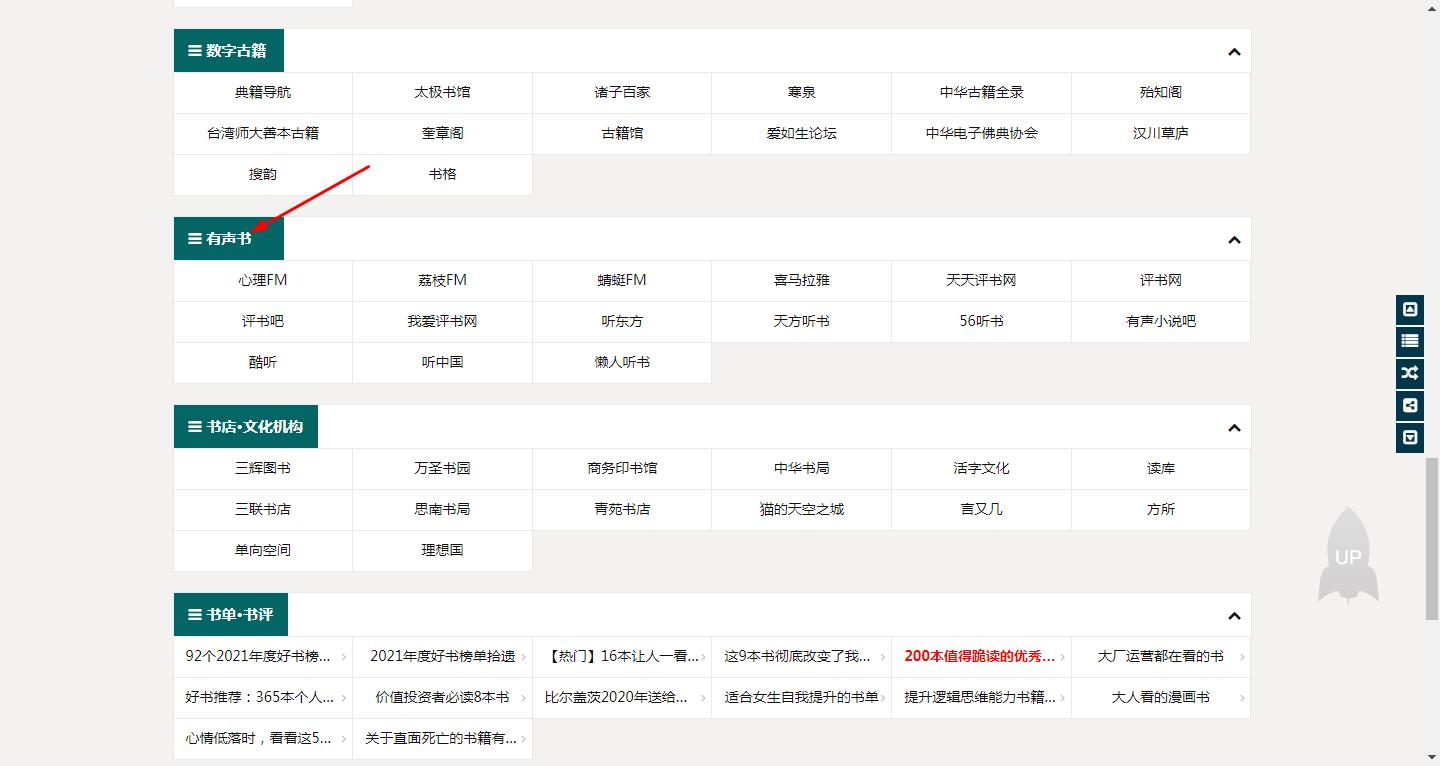Collapse the 书店·文化机构 section with its chevron

tap(1233, 426)
